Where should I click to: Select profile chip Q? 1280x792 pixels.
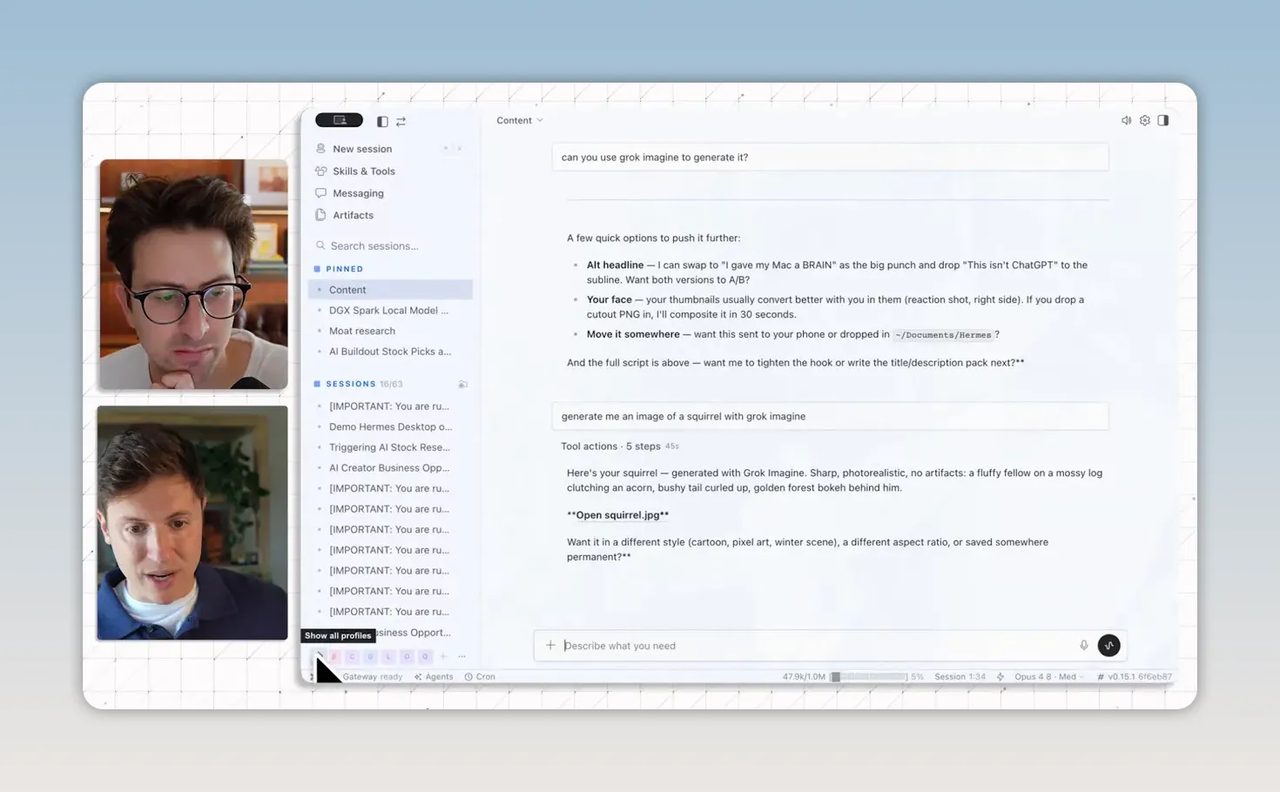point(425,657)
